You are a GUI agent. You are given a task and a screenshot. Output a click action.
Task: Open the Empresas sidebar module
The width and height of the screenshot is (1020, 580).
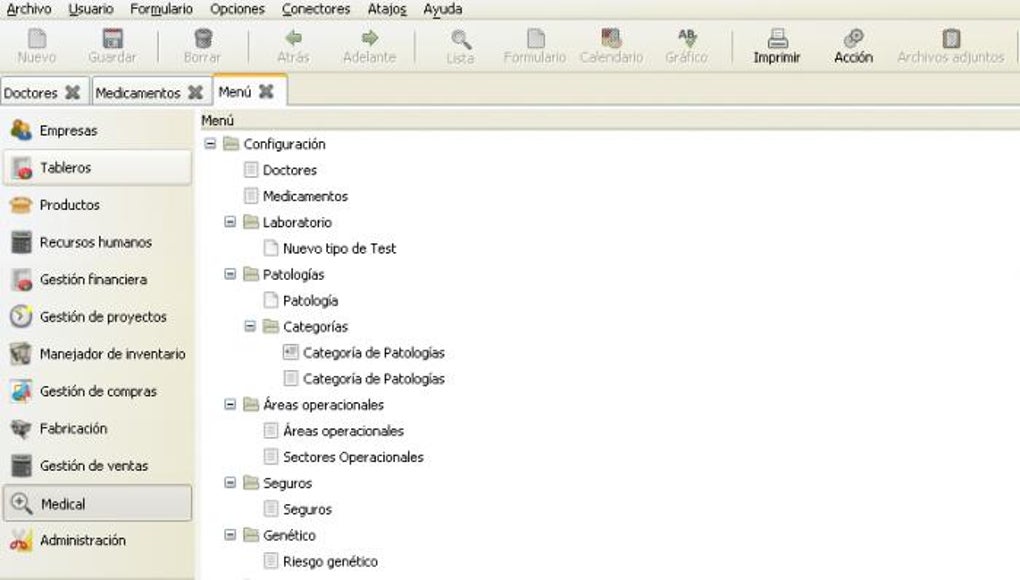[x=98, y=130]
